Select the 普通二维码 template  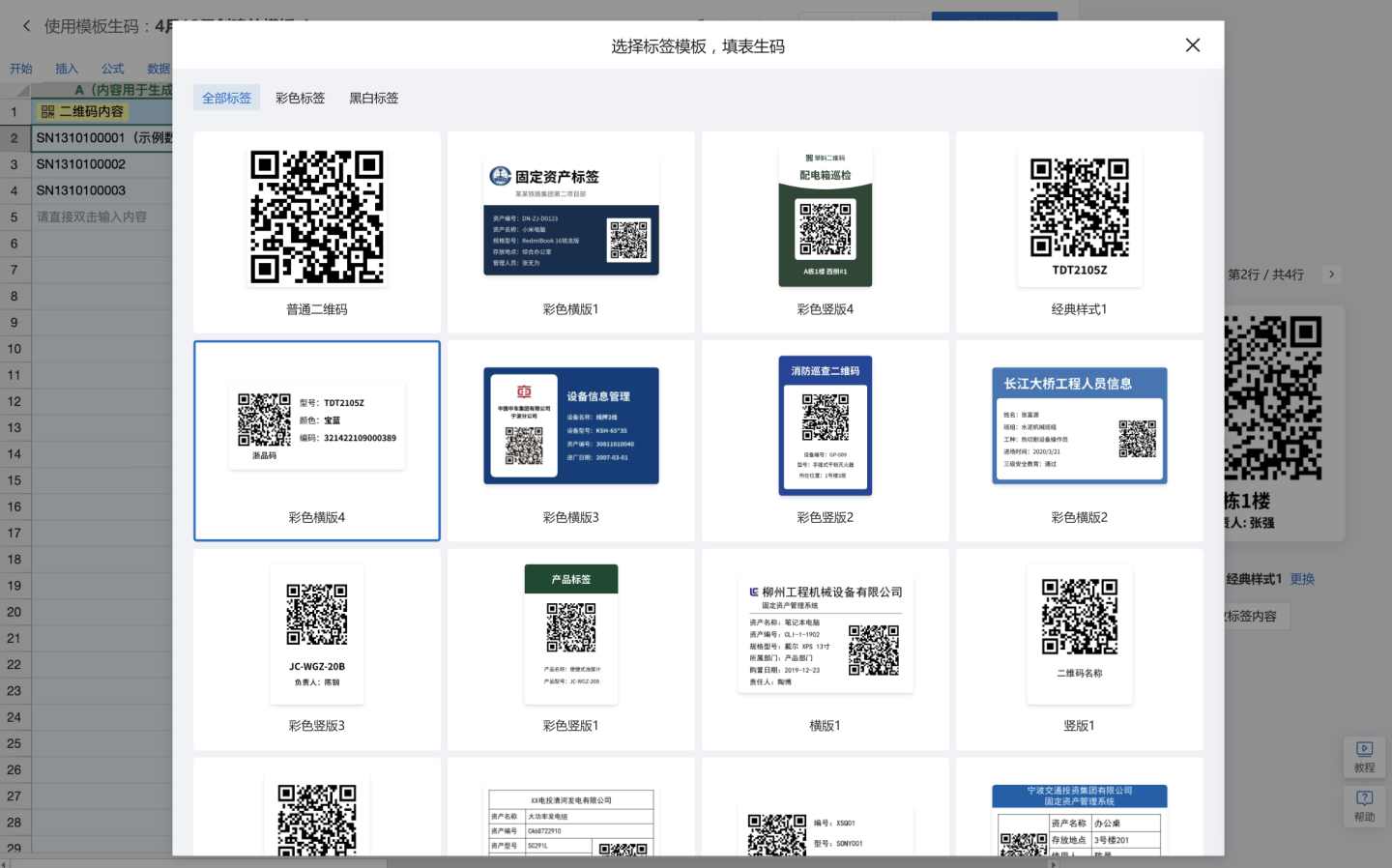pos(317,232)
